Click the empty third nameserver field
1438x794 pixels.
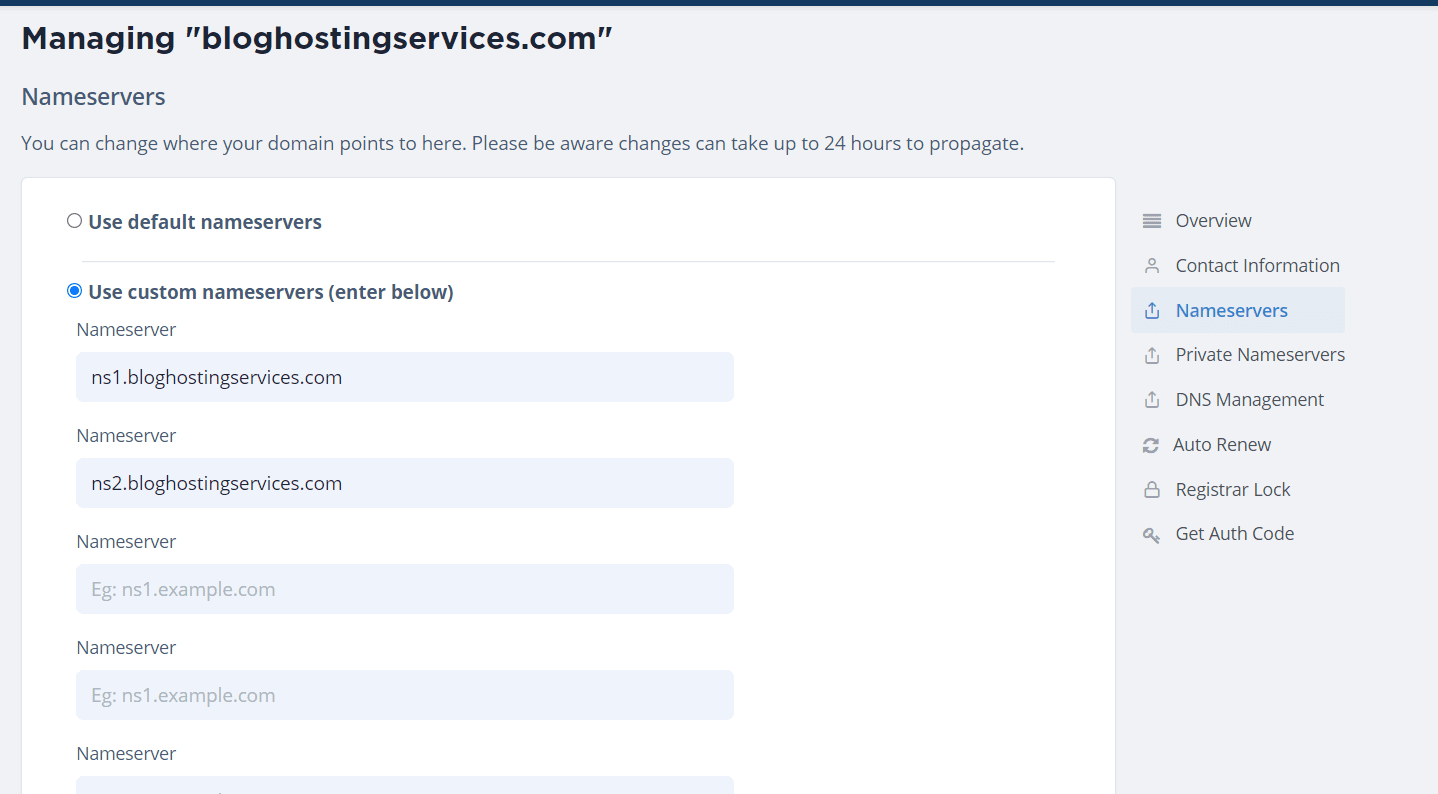coord(404,589)
